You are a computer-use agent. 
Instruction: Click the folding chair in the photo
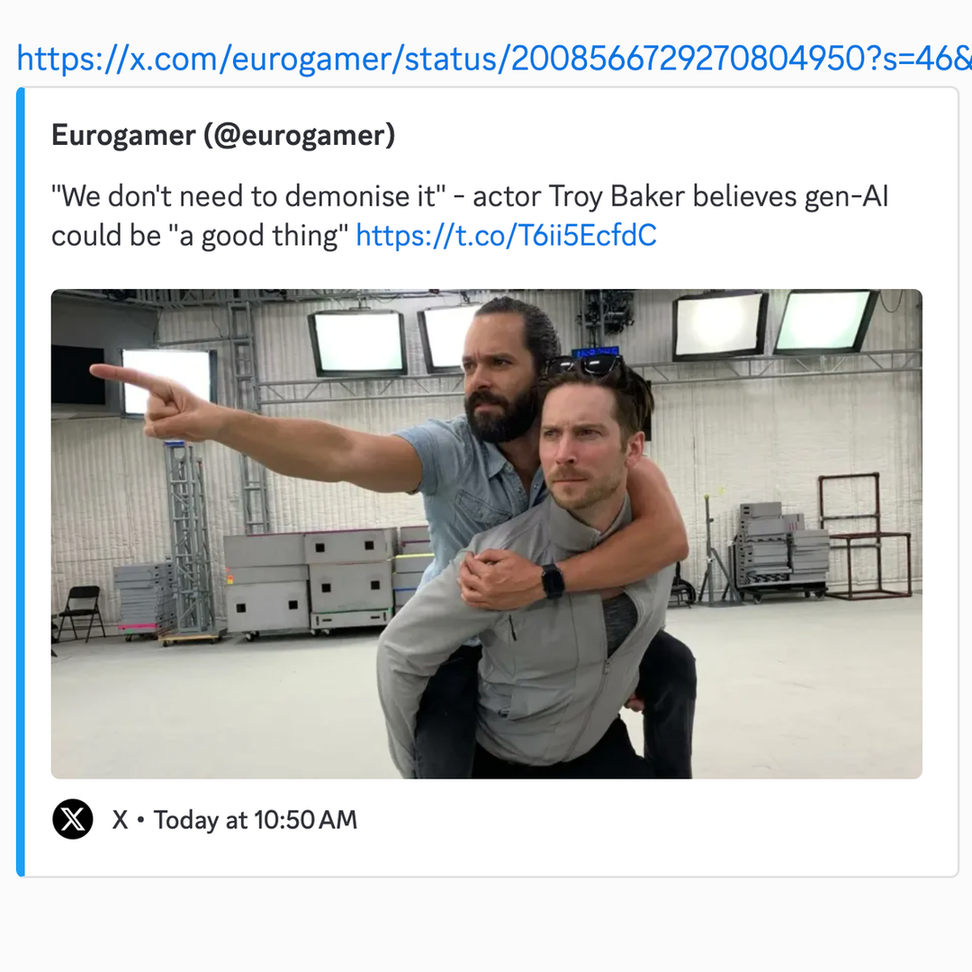point(81,612)
